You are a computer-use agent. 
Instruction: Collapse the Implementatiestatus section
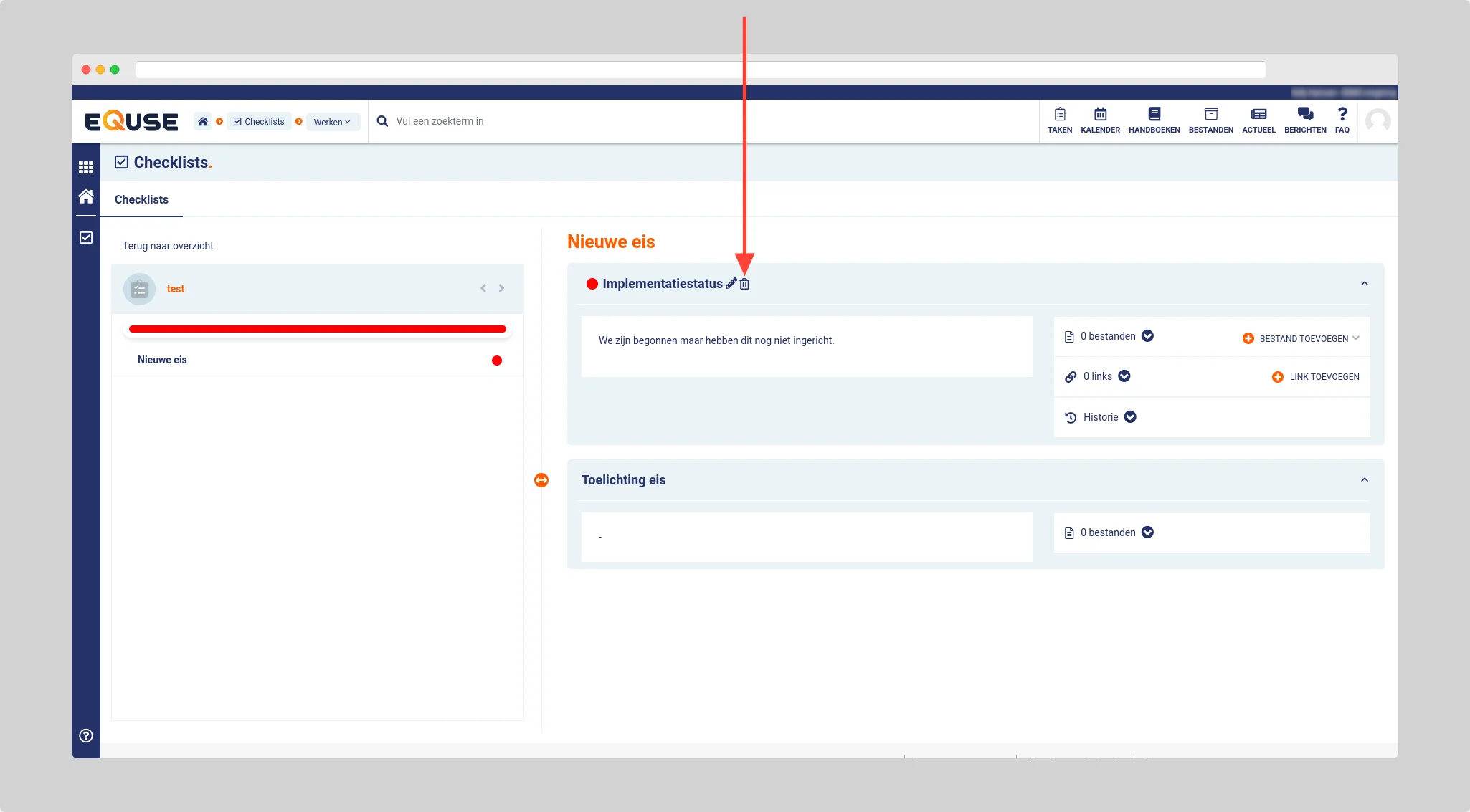tap(1364, 284)
